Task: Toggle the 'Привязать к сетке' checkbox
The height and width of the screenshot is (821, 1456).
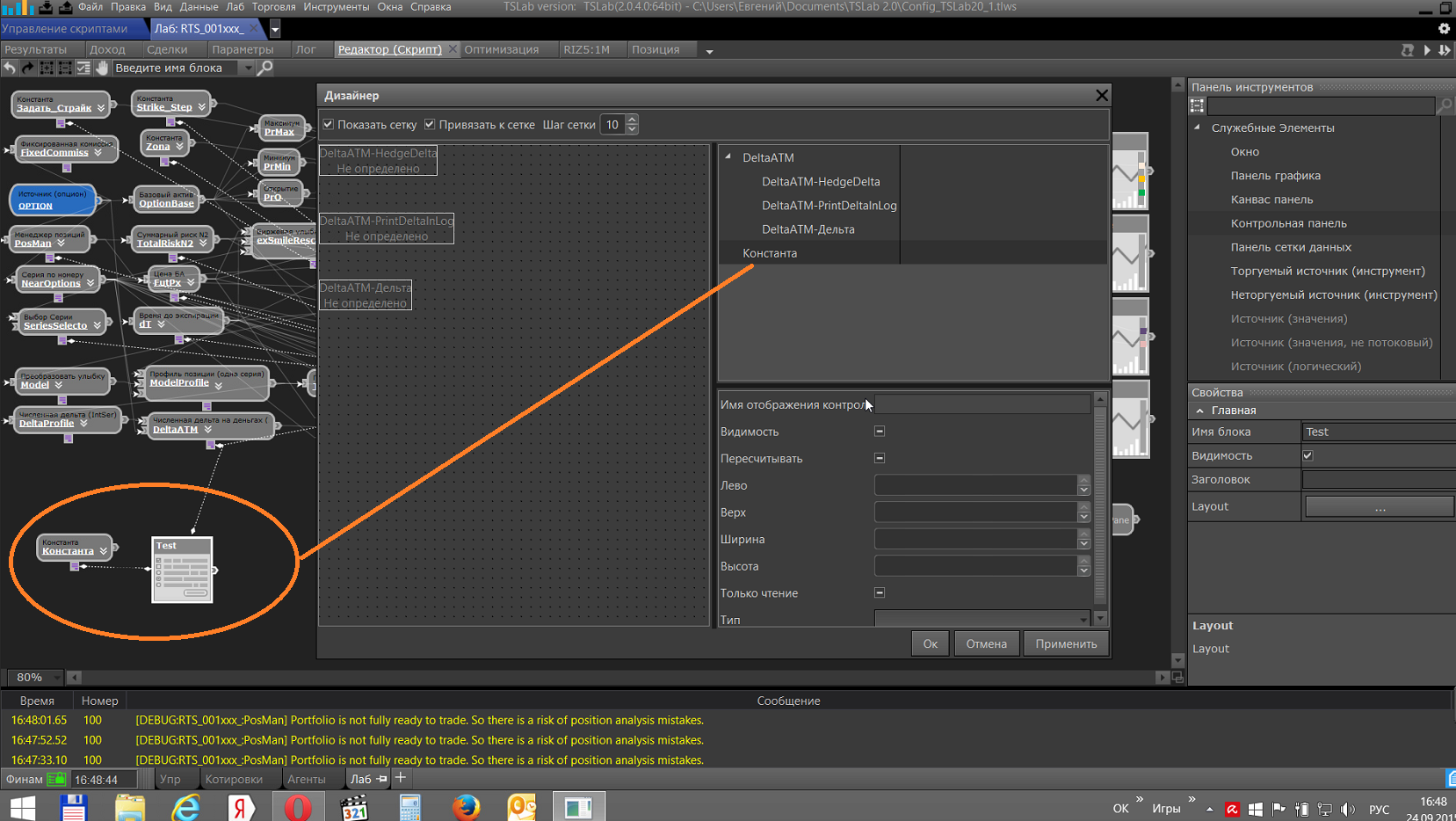Action: pos(430,125)
